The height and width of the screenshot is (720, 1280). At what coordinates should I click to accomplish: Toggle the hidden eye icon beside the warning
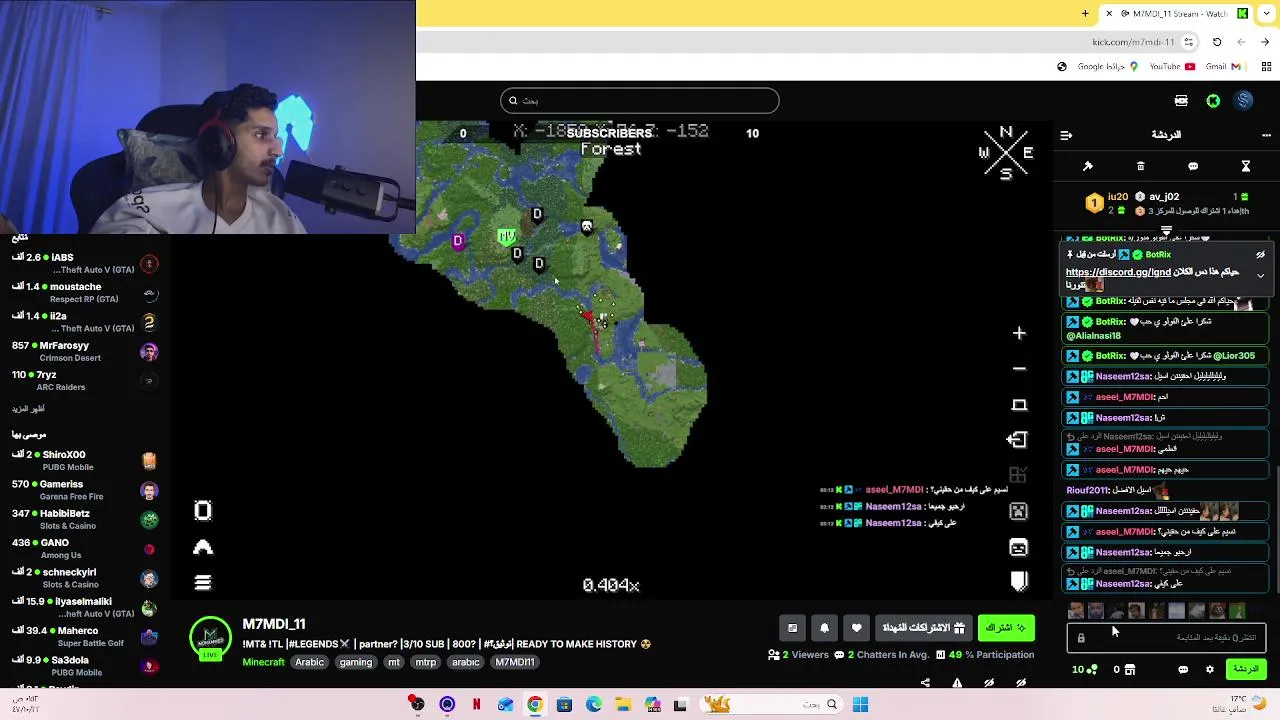pyautogui.click(x=989, y=684)
